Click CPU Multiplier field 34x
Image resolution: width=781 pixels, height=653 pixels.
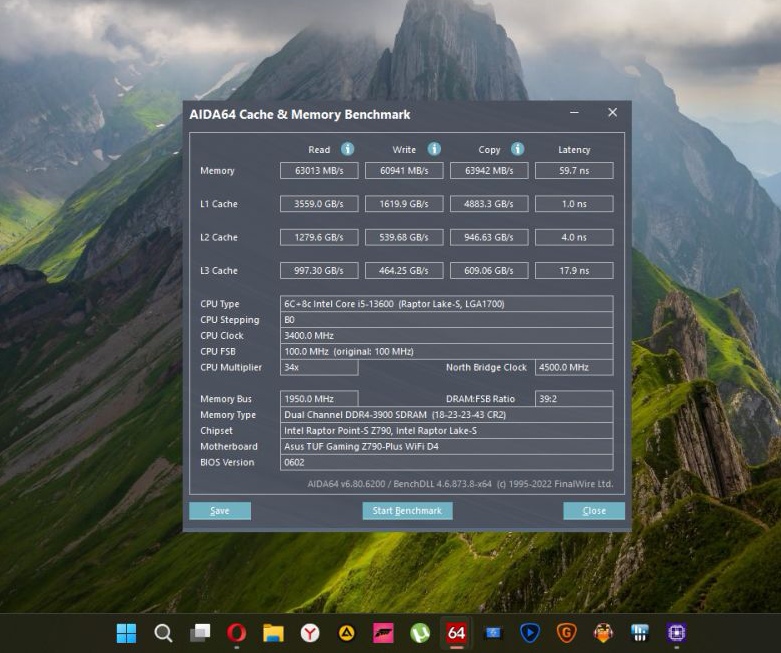[319, 367]
